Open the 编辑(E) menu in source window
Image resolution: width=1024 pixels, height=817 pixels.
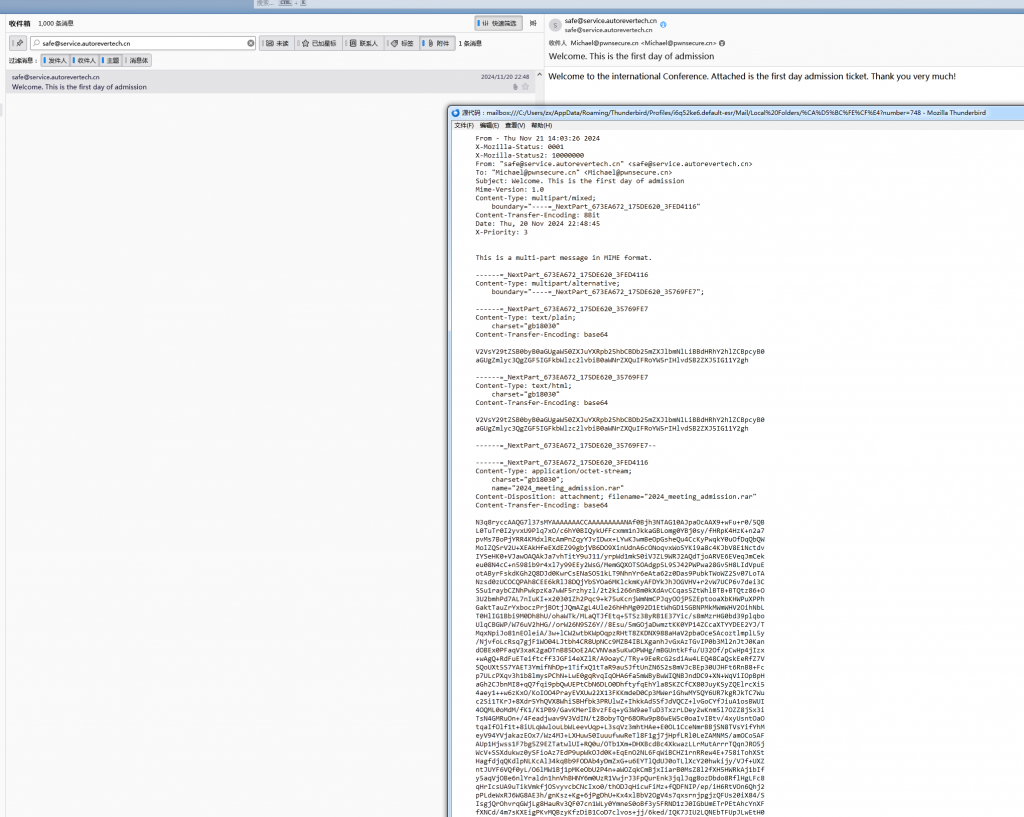(x=489, y=125)
